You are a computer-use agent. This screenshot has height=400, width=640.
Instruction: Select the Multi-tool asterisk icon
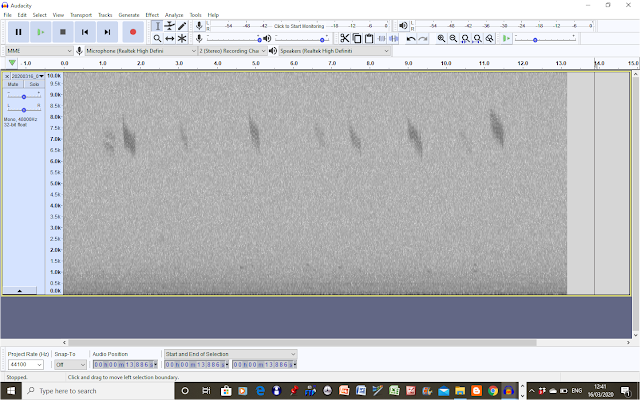(182, 38)
